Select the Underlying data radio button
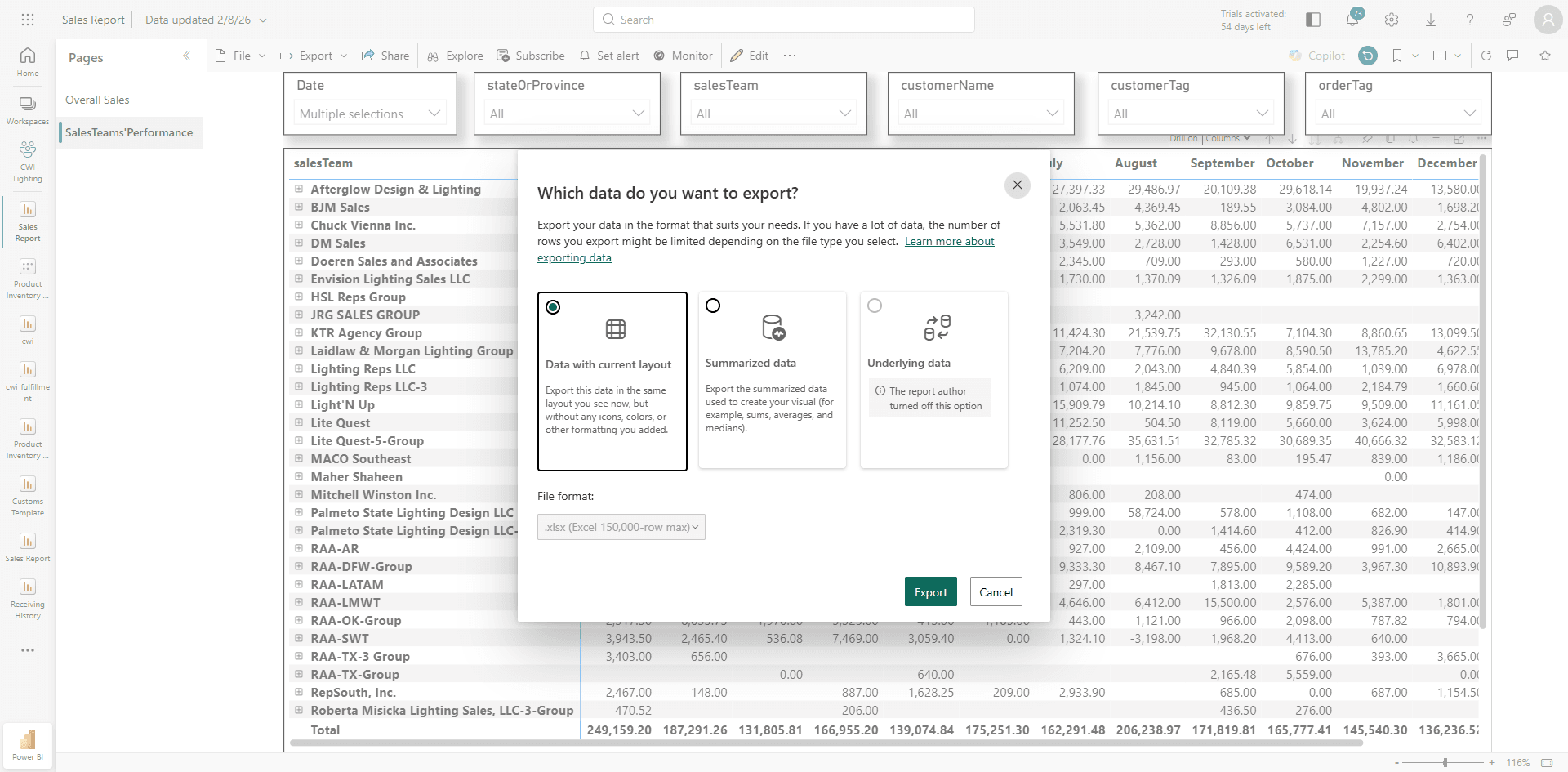 point(875,306)
